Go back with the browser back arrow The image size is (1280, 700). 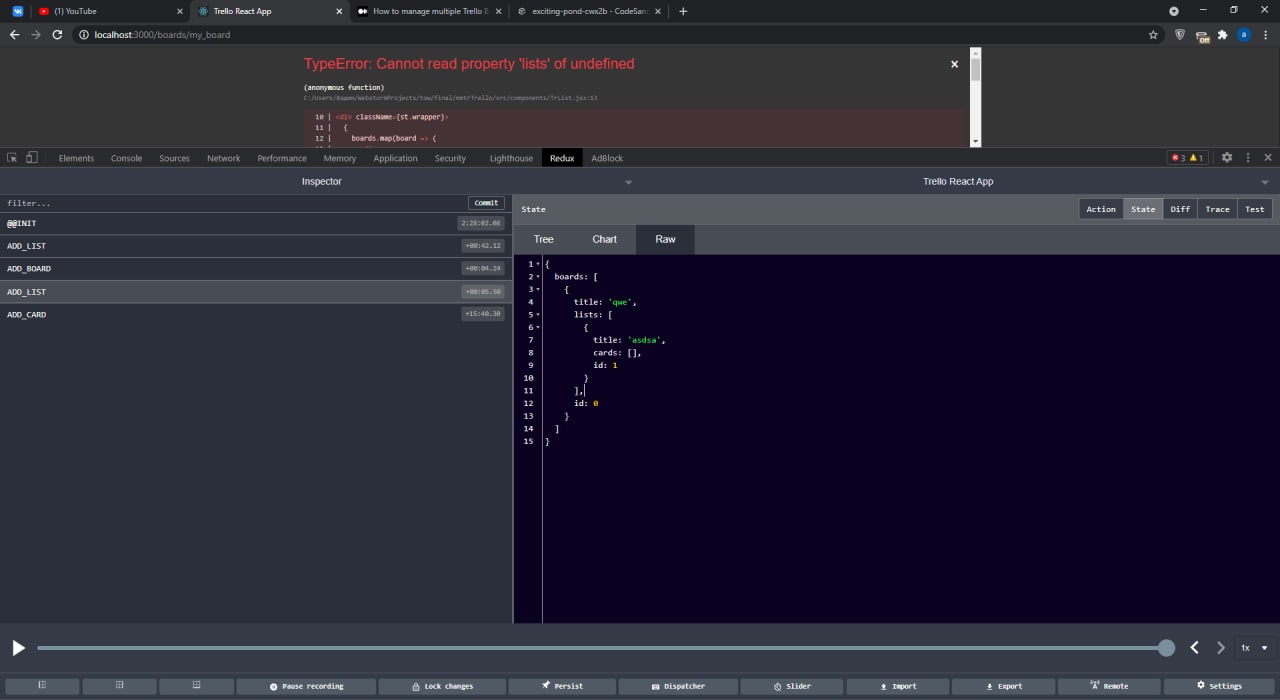14,34
